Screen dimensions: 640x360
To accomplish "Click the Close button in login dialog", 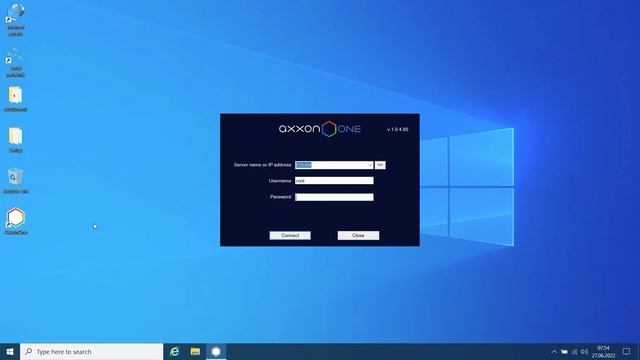I will click(358, 236).
